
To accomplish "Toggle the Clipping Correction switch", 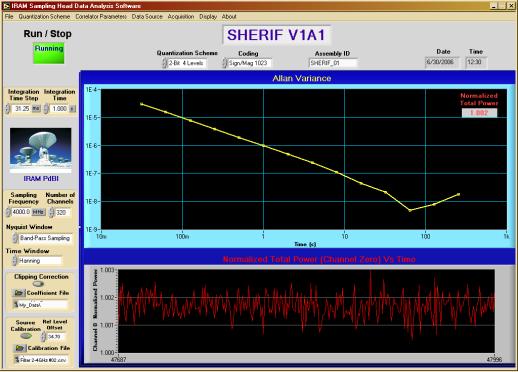I will tap(38, 284).
